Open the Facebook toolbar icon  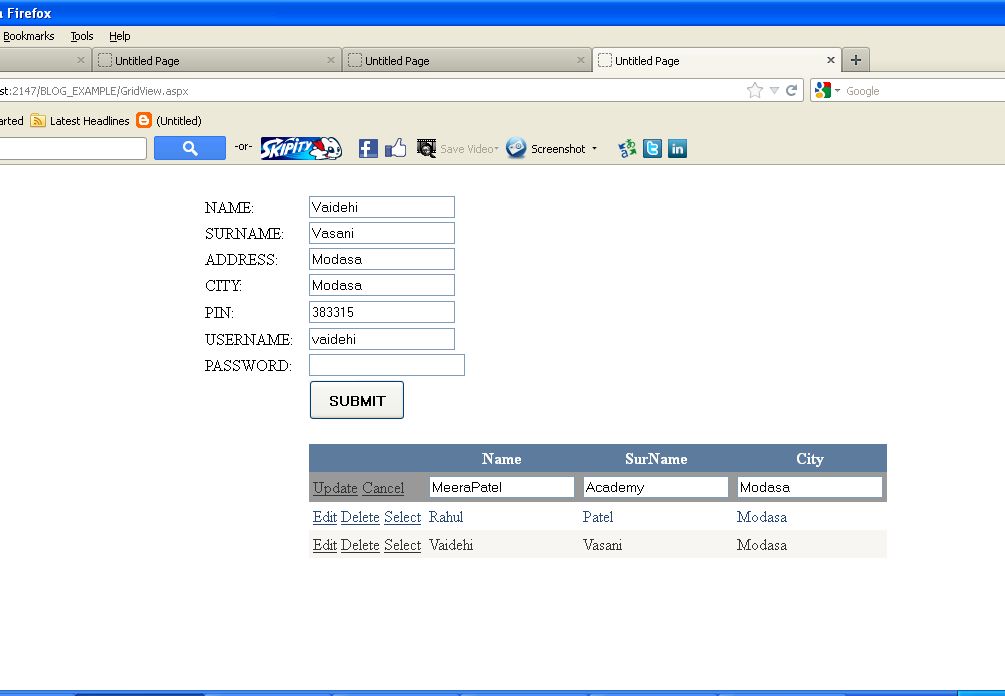[x=368, y=149]
